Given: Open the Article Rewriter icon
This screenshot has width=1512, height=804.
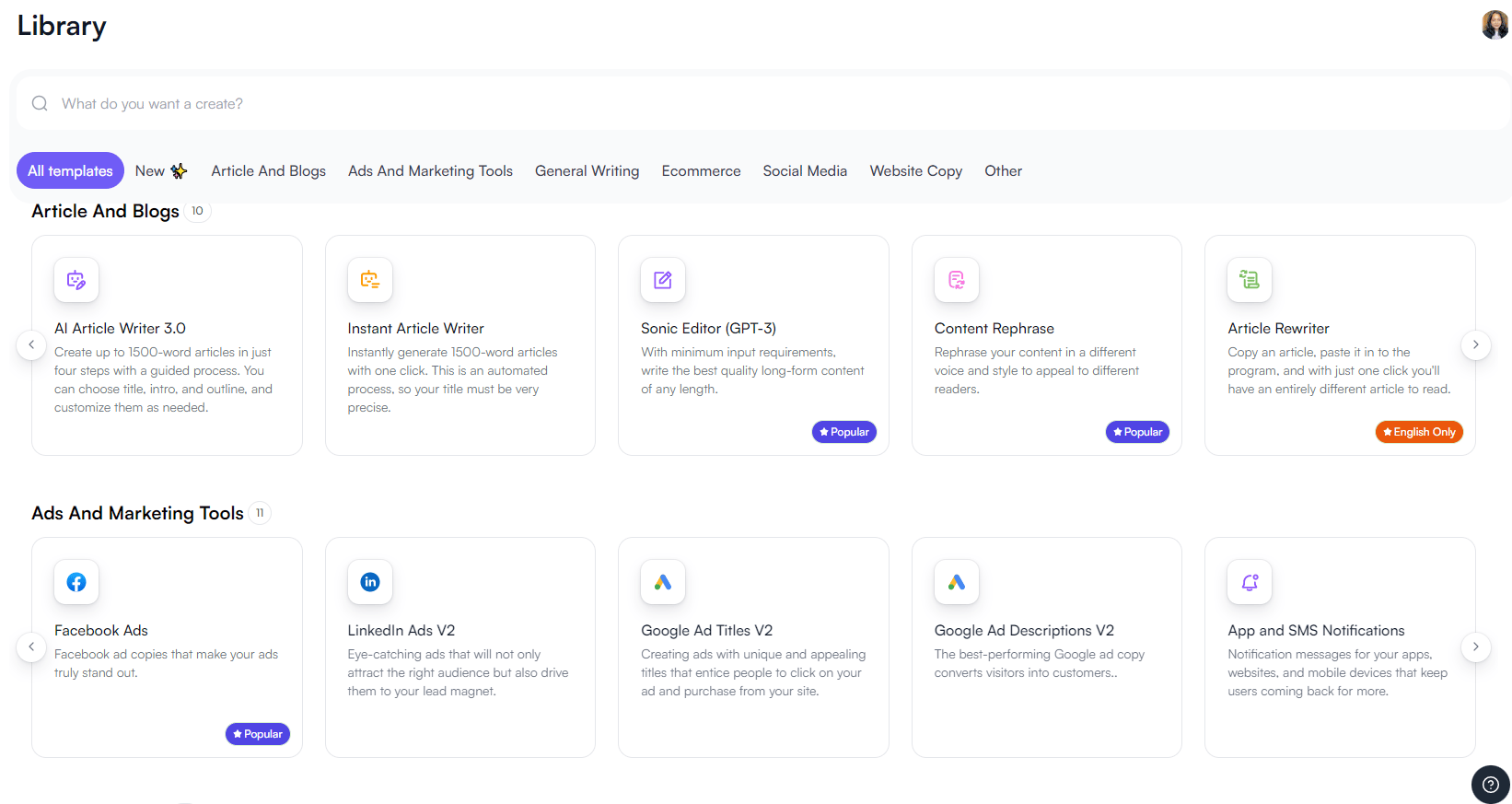Looking at the screenshot, I should (1250, 280).
